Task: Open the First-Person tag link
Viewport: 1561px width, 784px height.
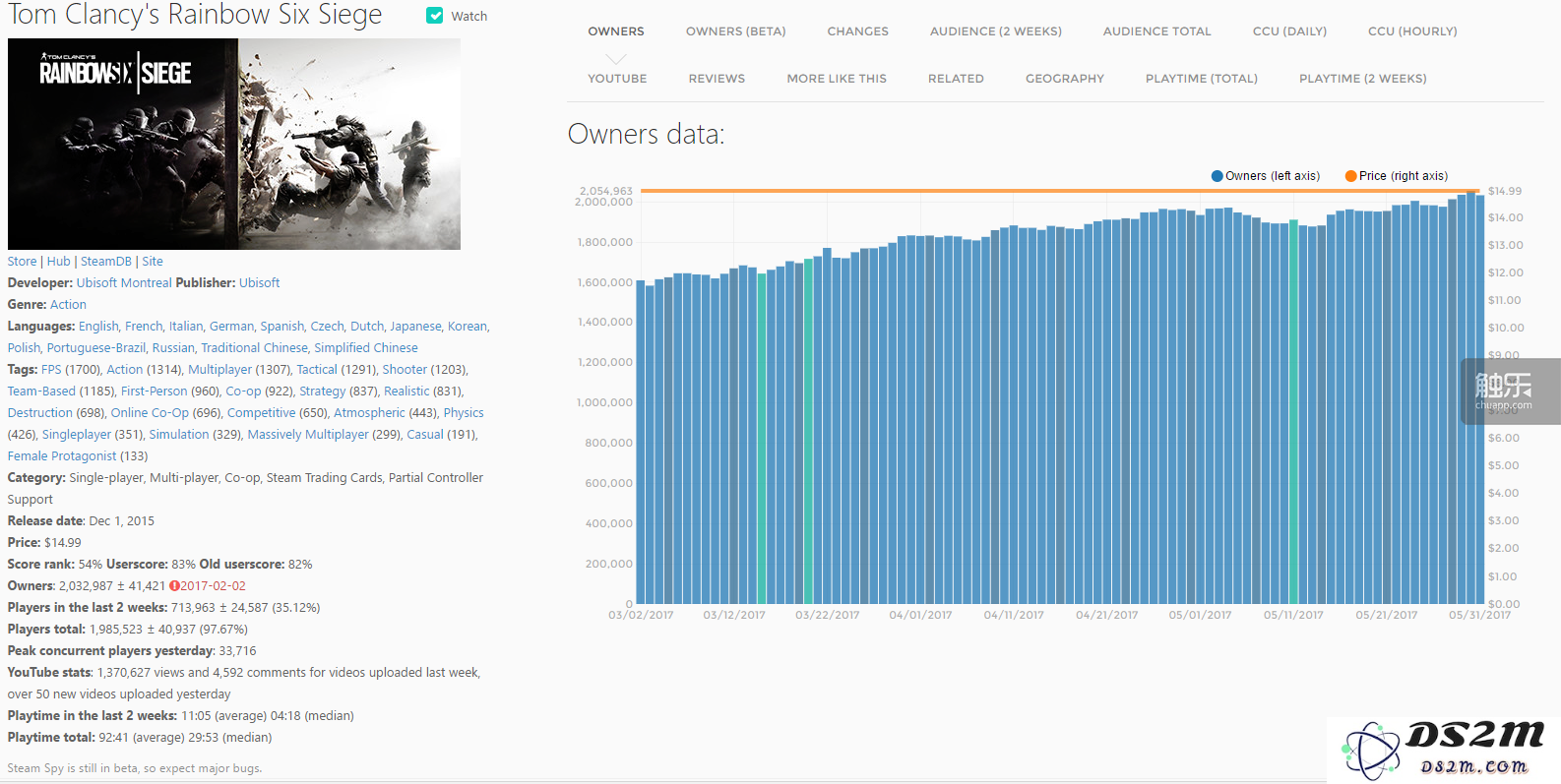Action: click(x=154, y=392)
